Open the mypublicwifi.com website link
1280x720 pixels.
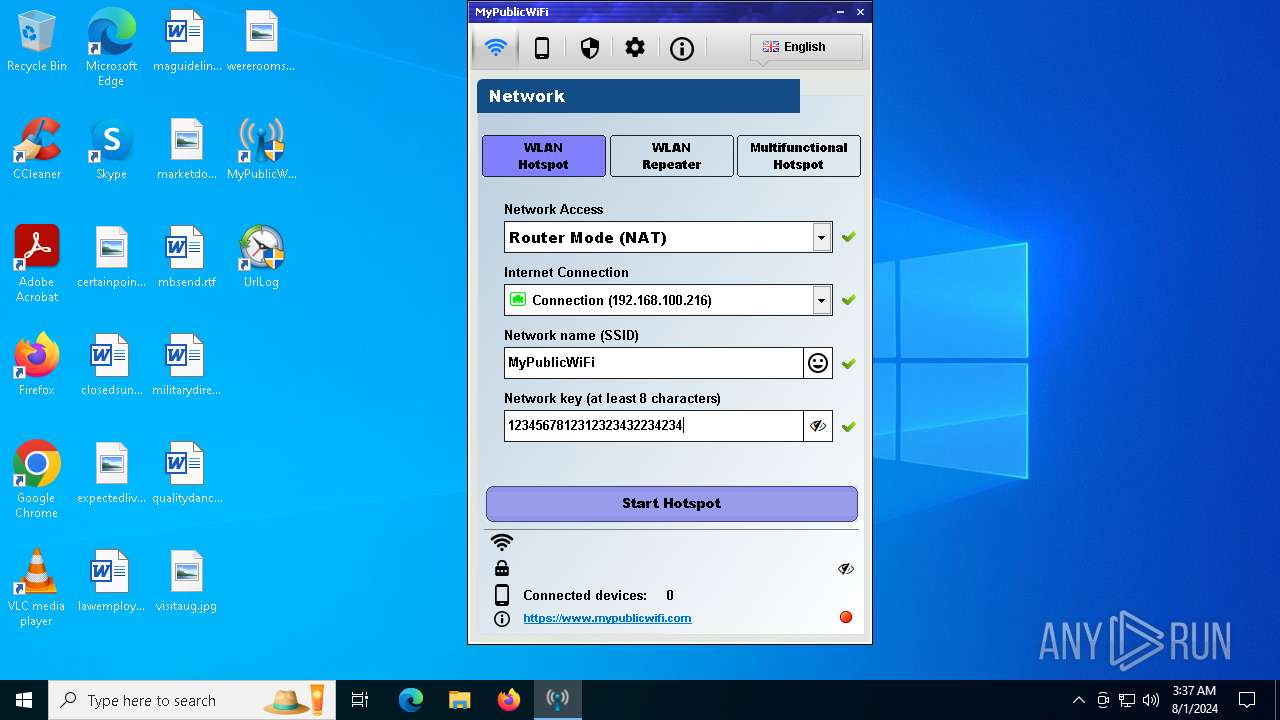tap(607, 618)
